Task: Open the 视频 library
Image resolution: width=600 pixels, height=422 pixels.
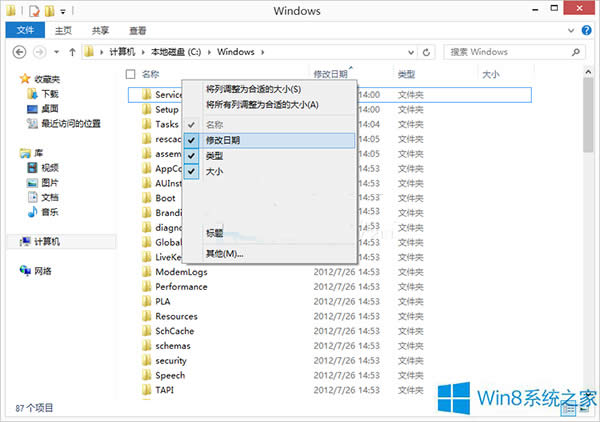Action: [x=49, y=167]
